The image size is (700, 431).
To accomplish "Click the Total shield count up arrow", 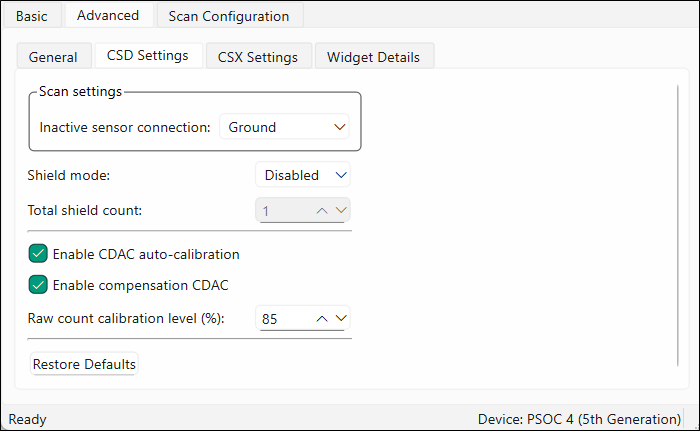I will point(322,210).
